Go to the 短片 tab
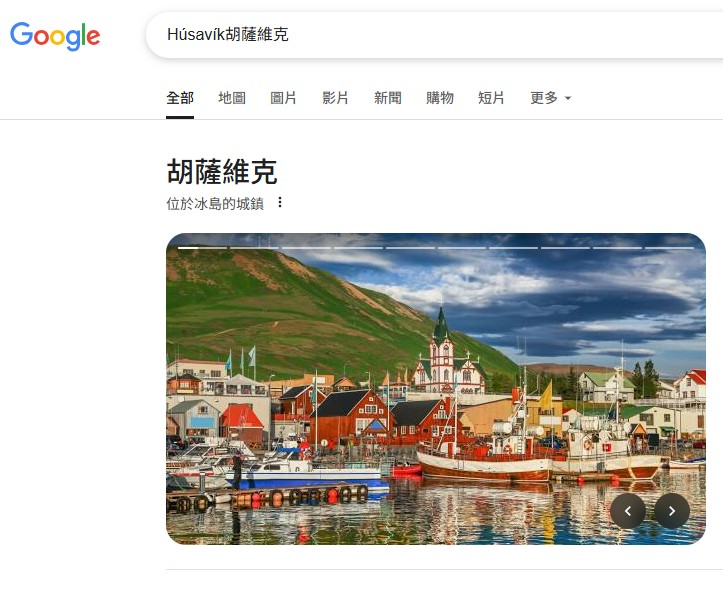The width and height of the screenshot is (723, 590). click(x=491, y=98)
